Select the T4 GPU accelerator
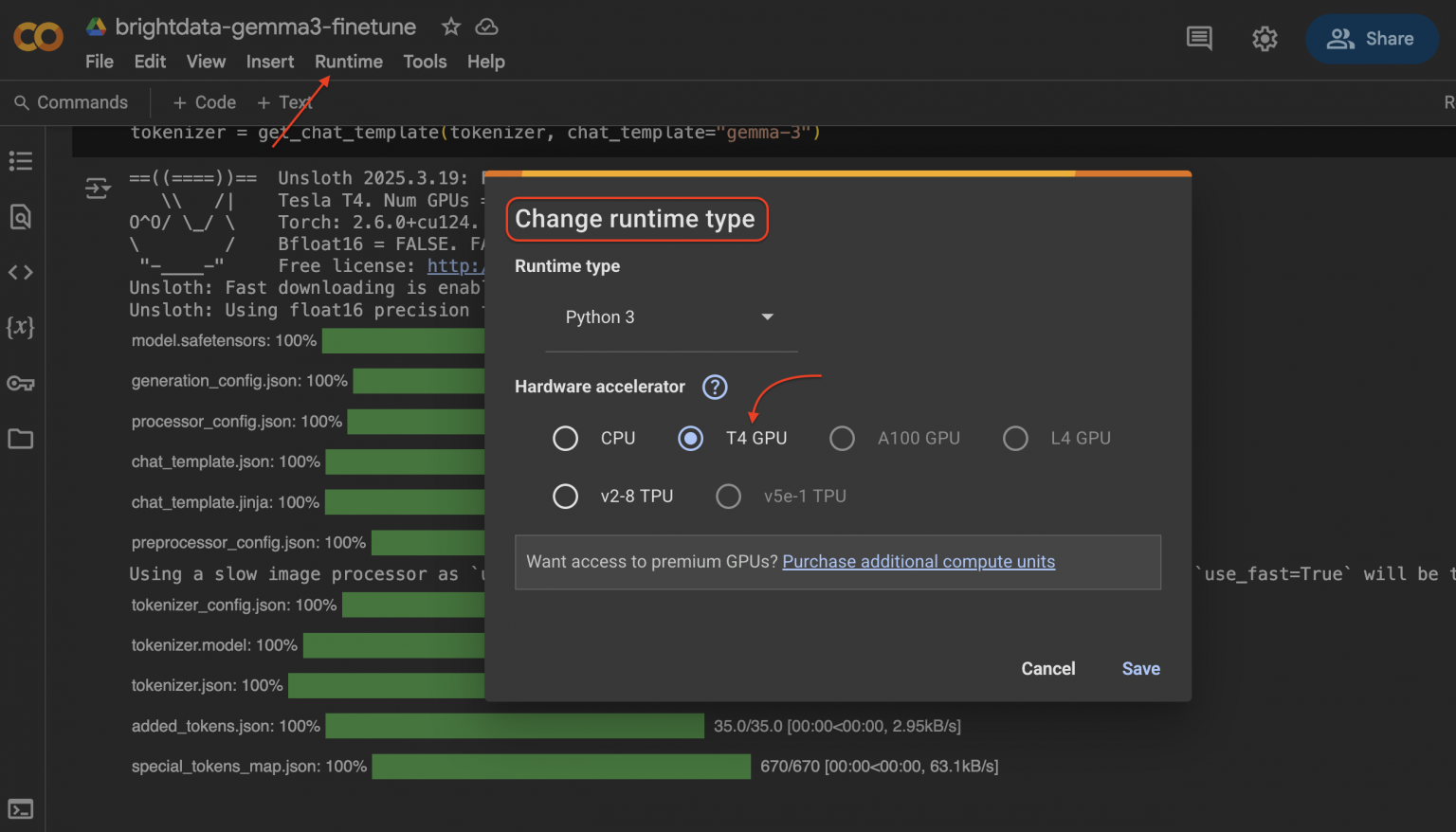1456x832 pixels. (690, 438)
